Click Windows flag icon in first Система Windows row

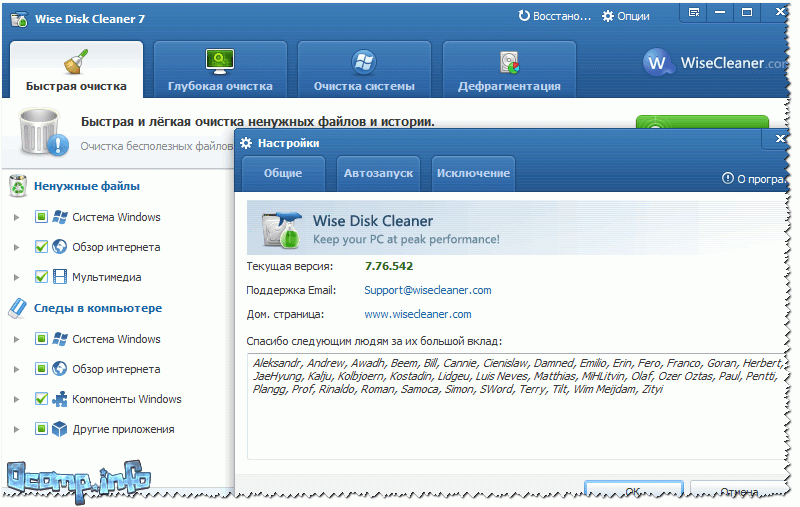pos(60,217)
